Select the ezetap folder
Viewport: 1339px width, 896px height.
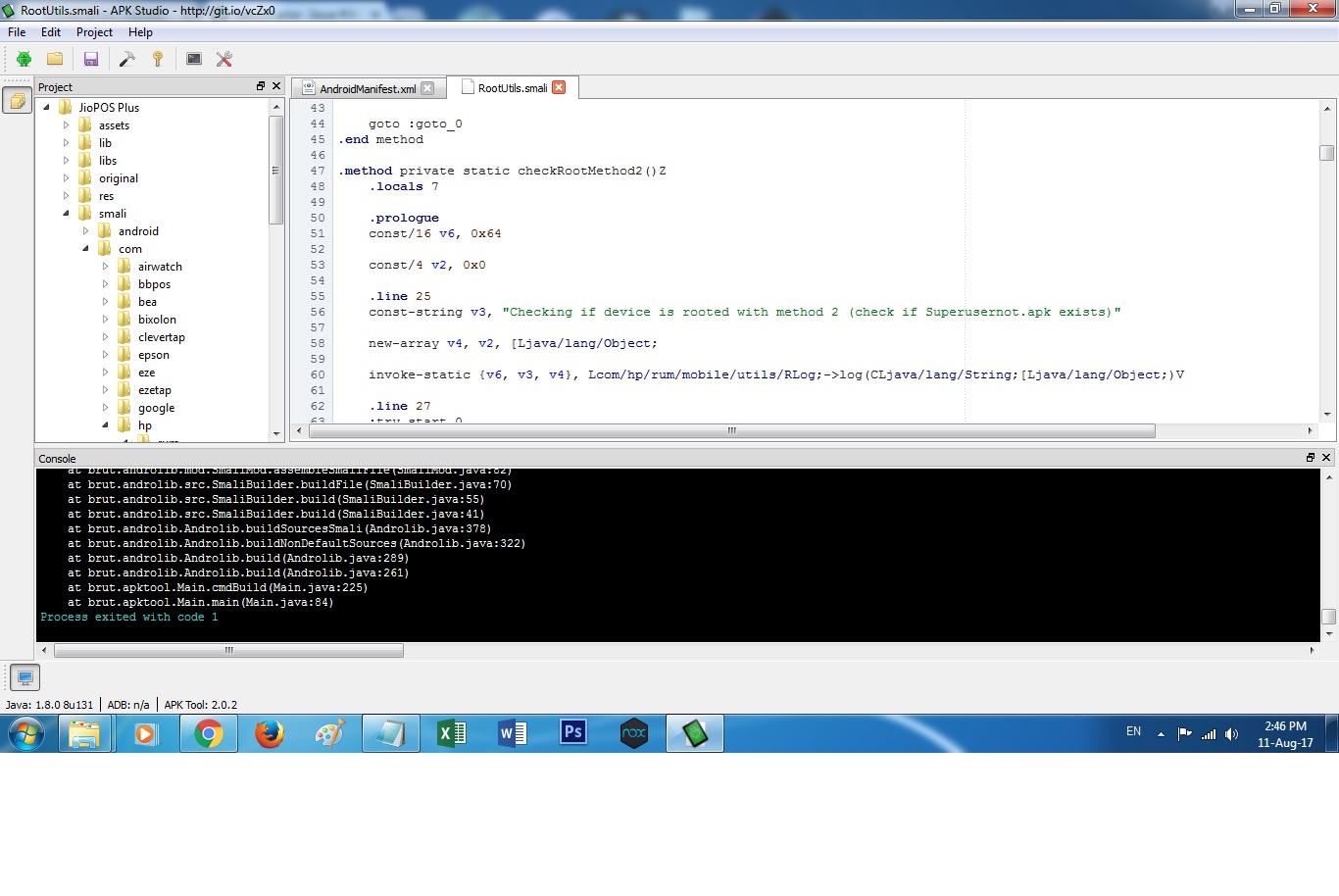[x=154, y=390]
